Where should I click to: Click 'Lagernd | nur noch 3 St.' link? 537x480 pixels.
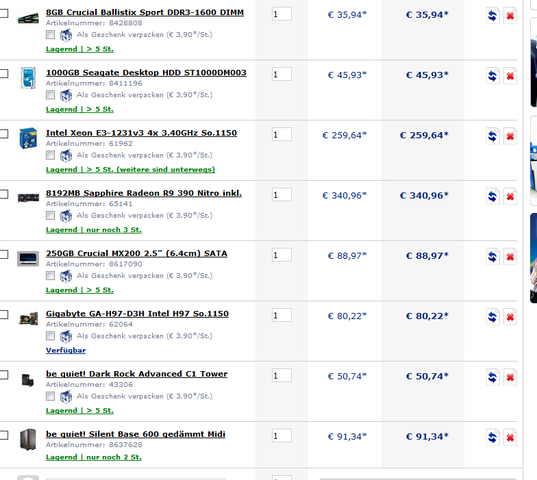tap(93, 230)
